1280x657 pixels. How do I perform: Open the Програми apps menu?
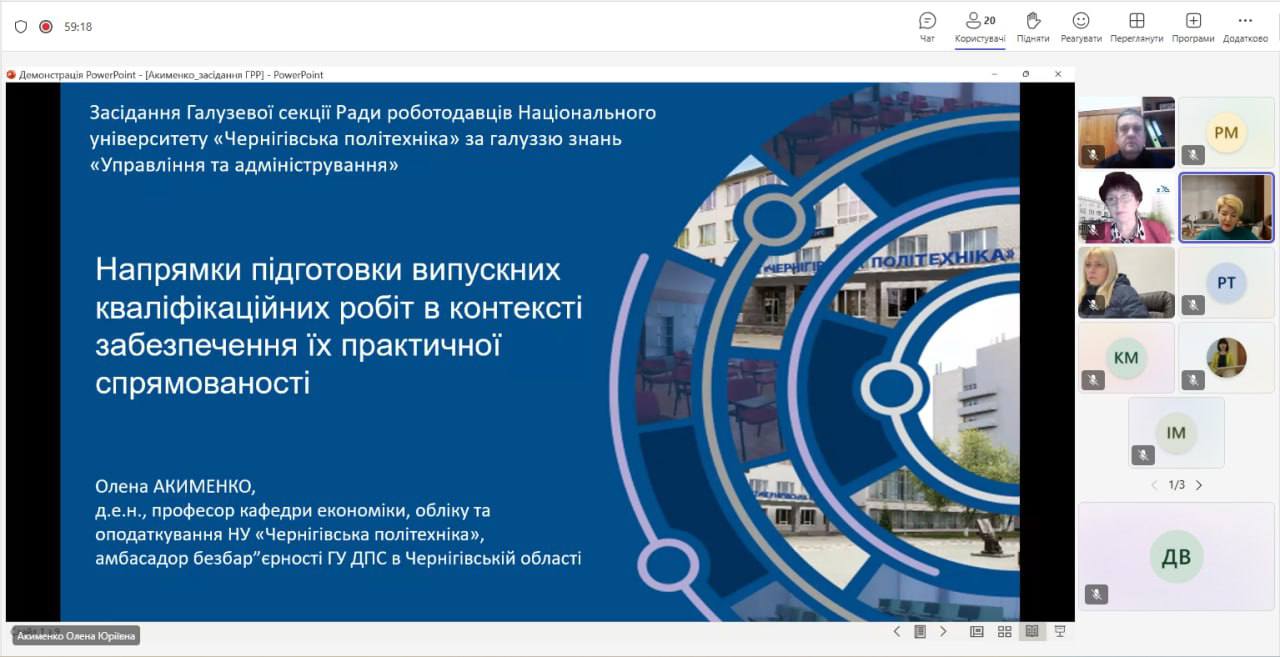[x=1193, y=27]
